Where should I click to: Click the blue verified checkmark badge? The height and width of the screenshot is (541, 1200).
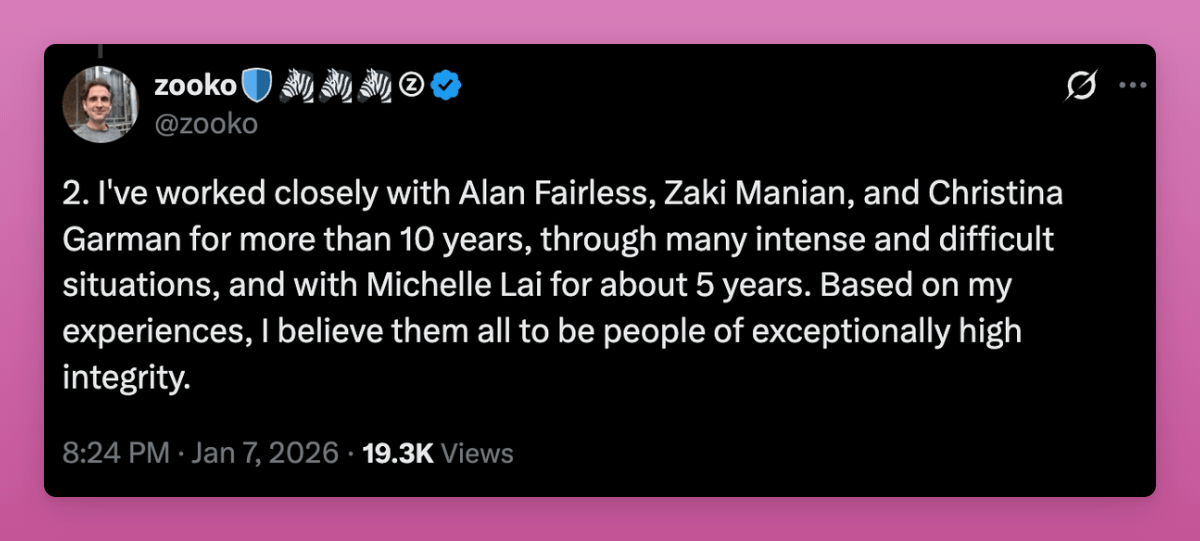[x=445, y=88]
